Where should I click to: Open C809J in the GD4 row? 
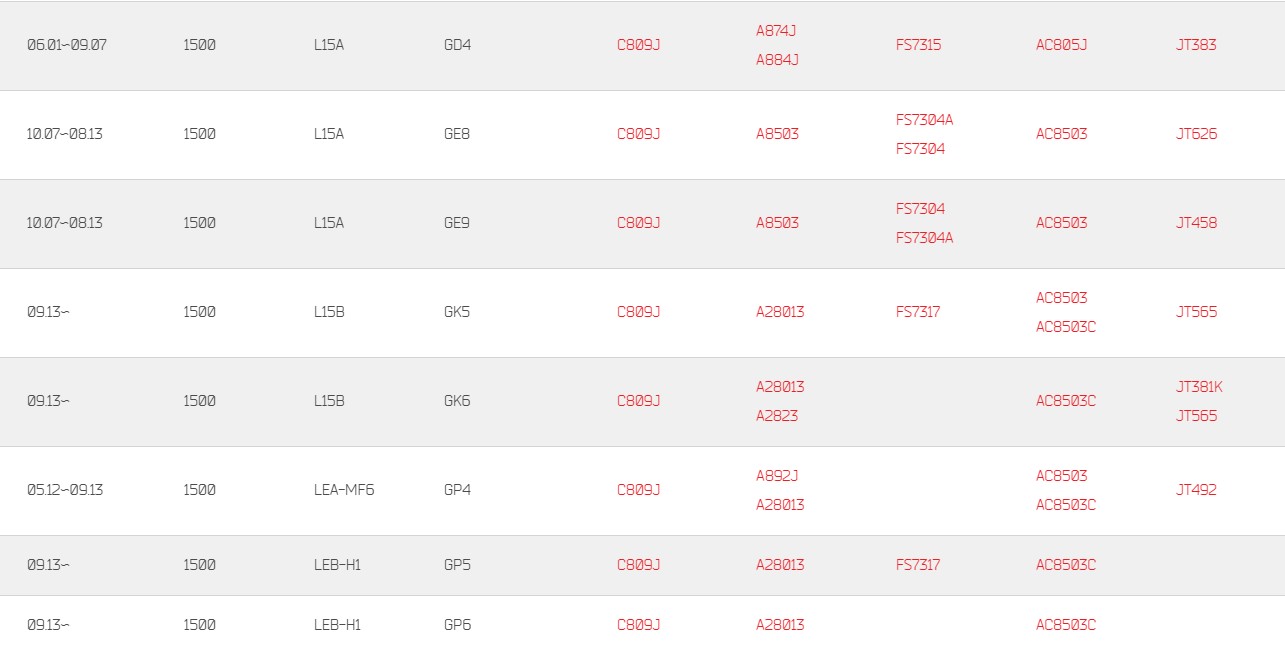pos(638,45)
